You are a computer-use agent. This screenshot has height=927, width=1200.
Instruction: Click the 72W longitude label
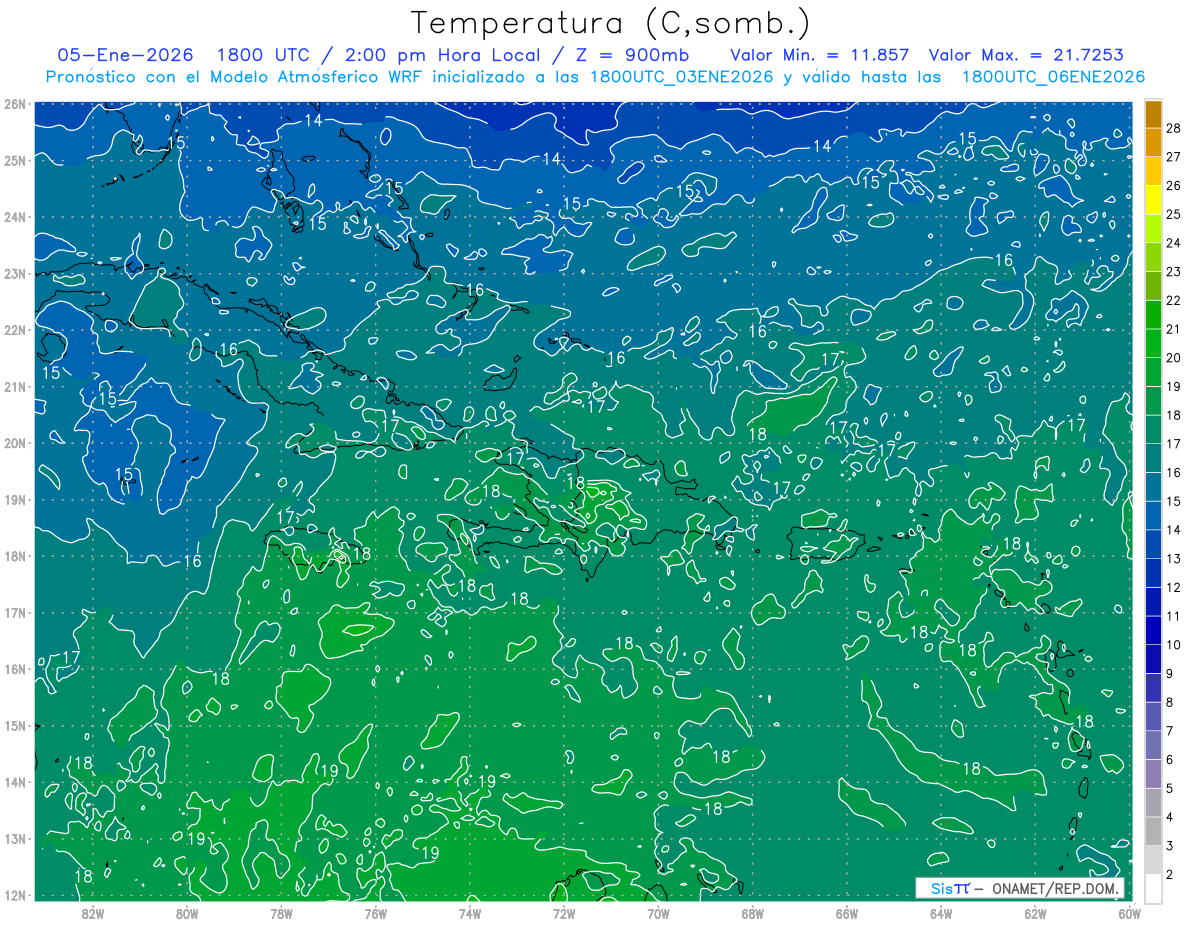(564, 912)
